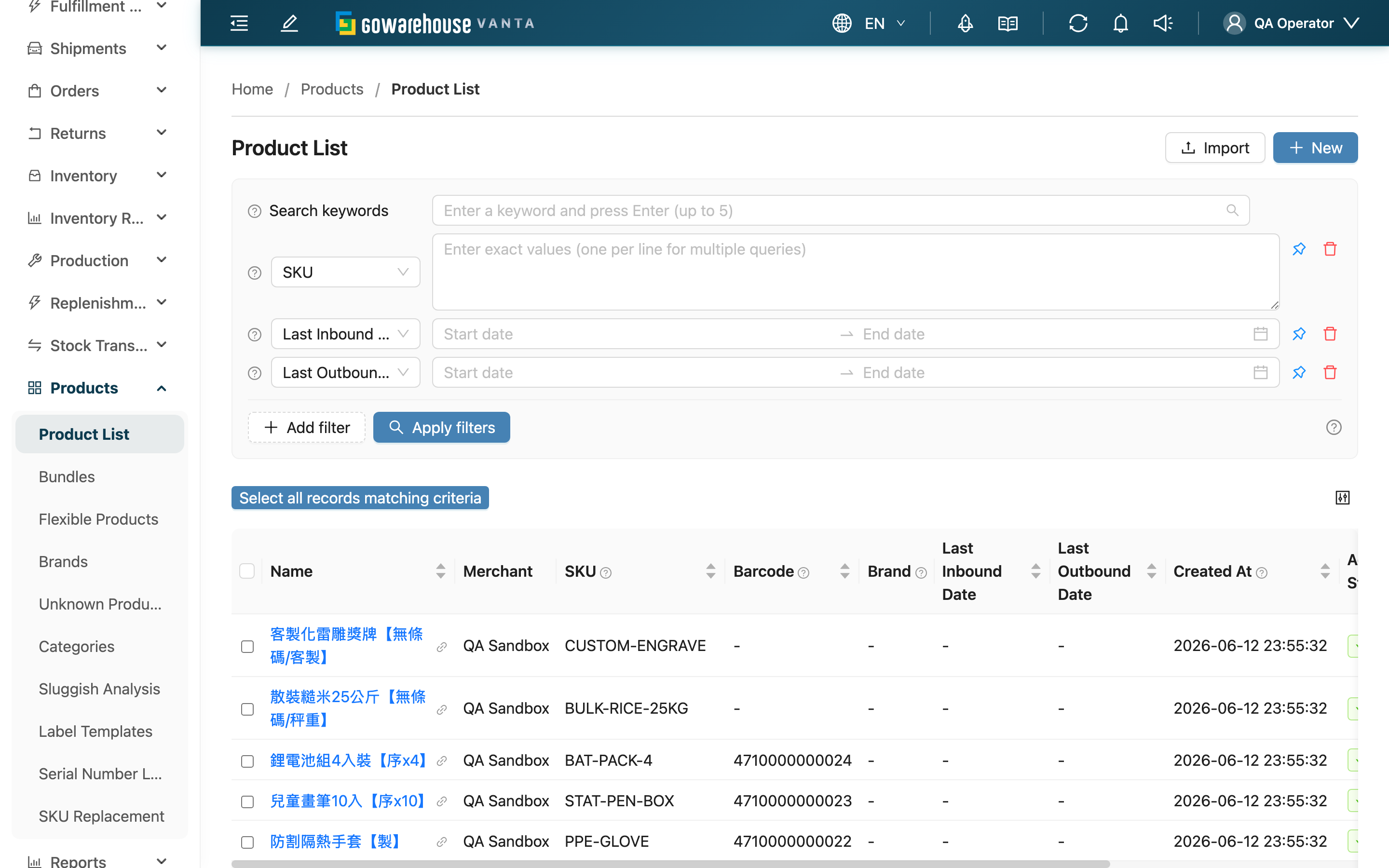Click link icon for STAT-PEN-BOX product

pos(441,801)
